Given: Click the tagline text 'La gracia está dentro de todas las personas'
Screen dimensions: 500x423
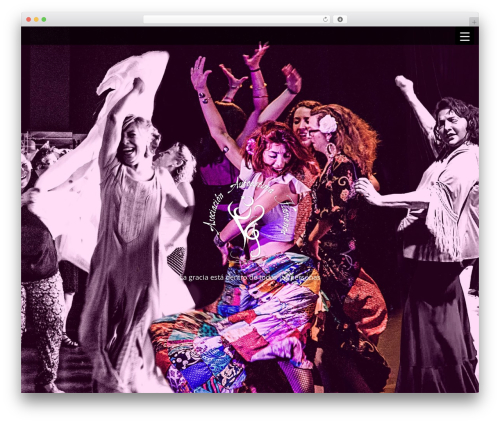Looking at the screenshot, I should [x=250, y=277].
